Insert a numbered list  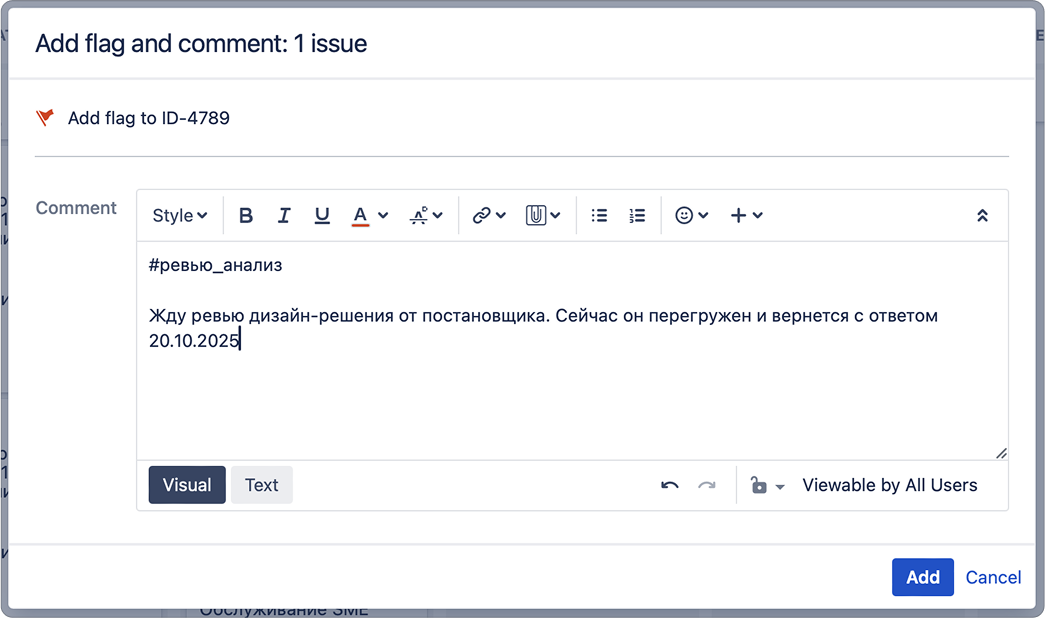[636, 215]
